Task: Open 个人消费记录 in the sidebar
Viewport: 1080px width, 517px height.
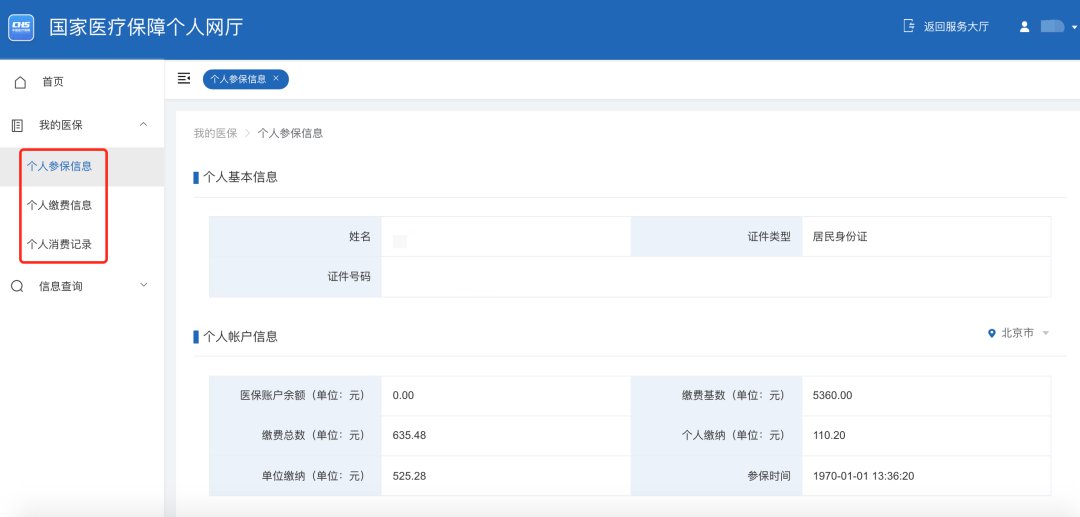Action: pyautogui.click(x=59, y=244)
